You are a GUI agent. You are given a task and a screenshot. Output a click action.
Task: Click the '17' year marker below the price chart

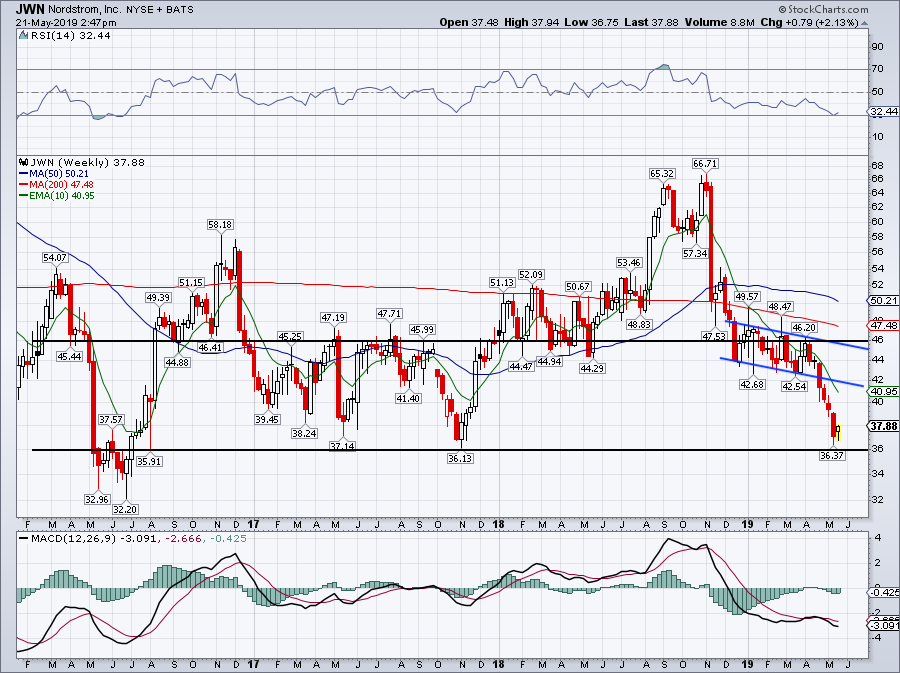click(254, 524)
